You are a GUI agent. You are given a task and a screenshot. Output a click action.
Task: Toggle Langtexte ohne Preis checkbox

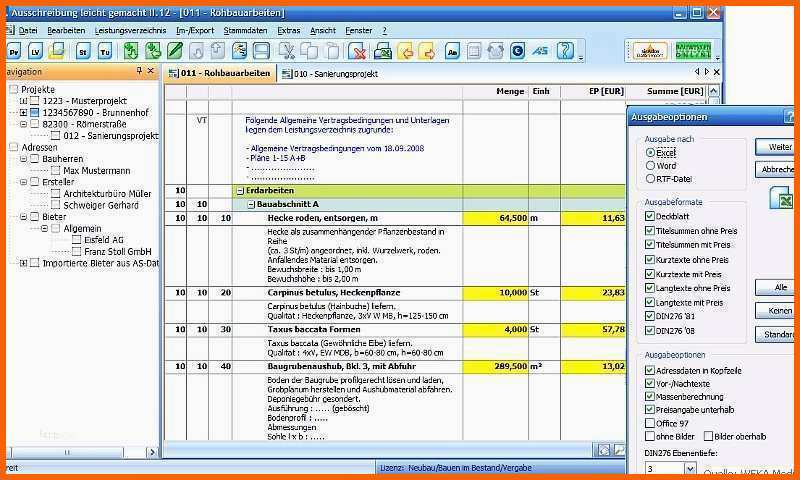[649, 288]
